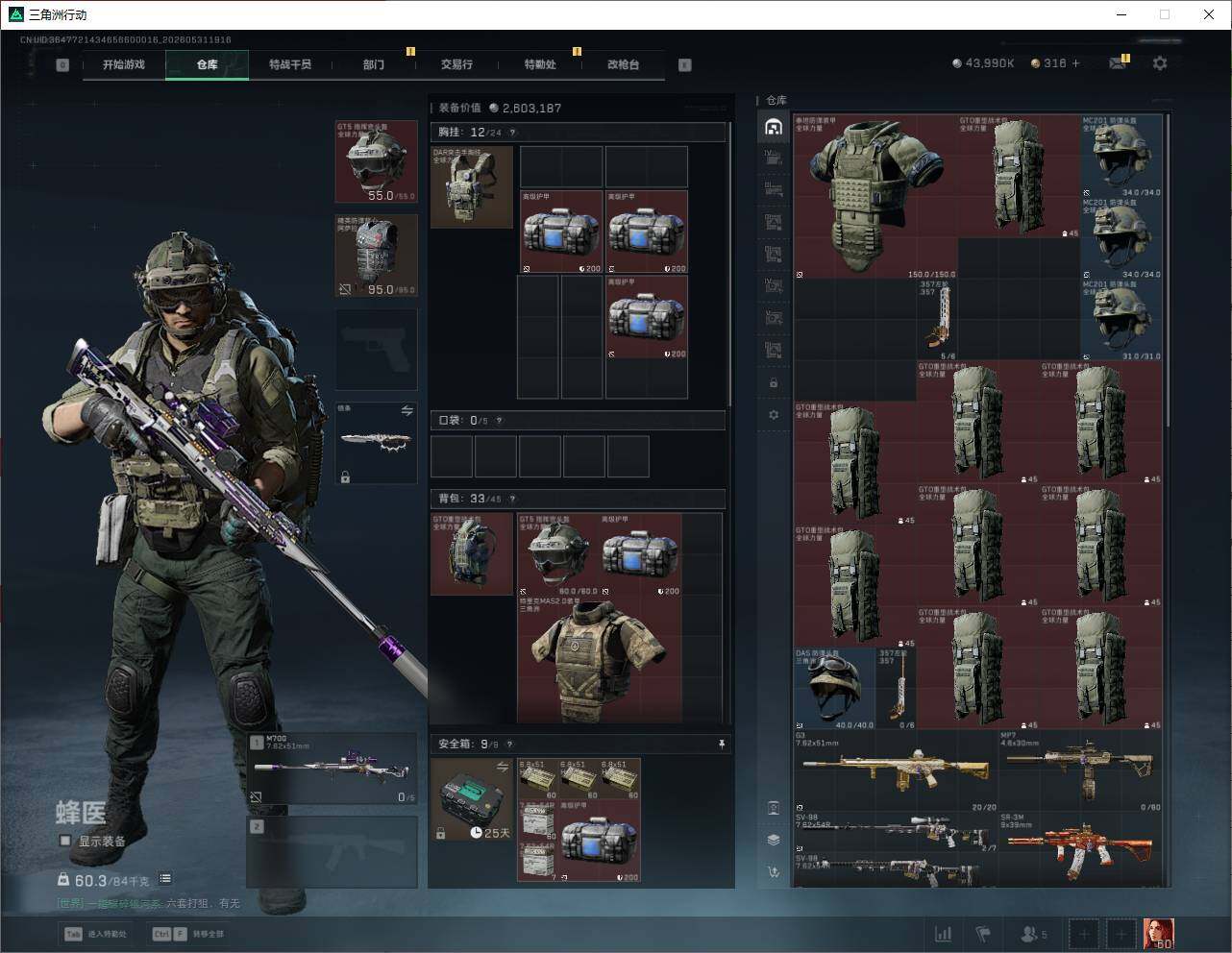
Task: Open the 交易行 tab
Action: coord(456,64)
